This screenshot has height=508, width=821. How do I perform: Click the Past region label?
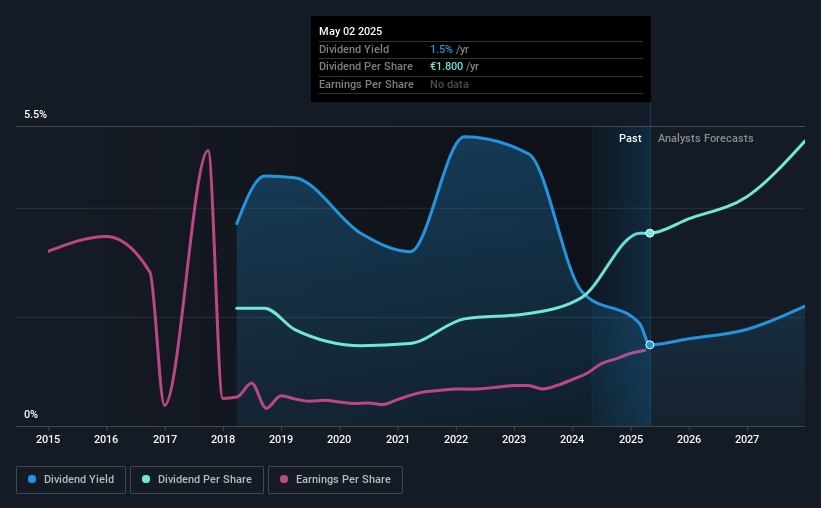(630, 138)
